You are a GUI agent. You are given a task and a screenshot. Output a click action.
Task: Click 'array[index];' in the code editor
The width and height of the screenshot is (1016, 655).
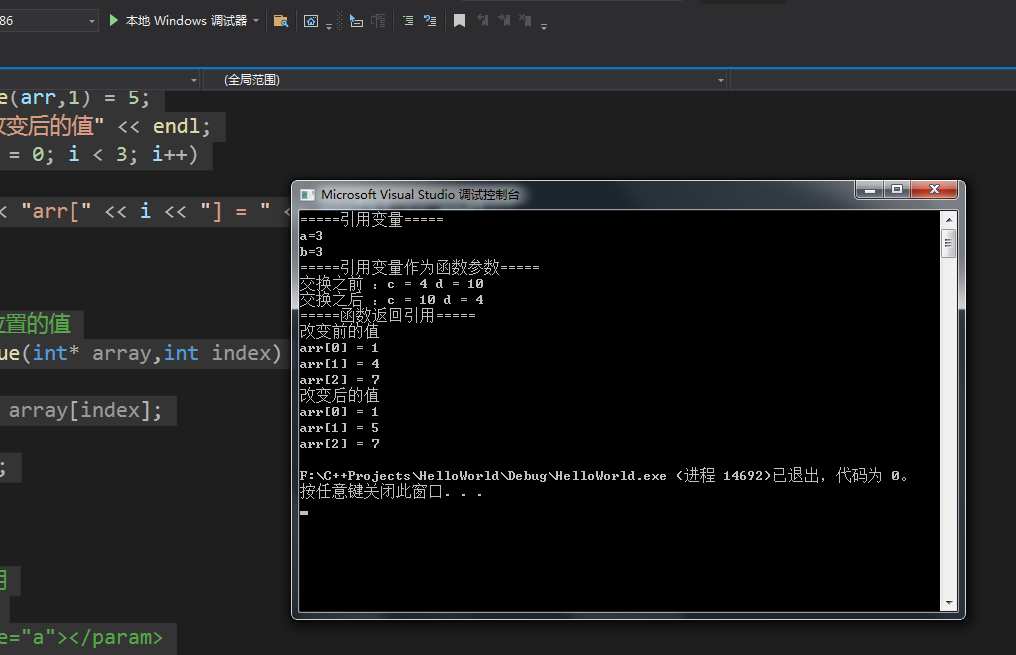(85, 410)
